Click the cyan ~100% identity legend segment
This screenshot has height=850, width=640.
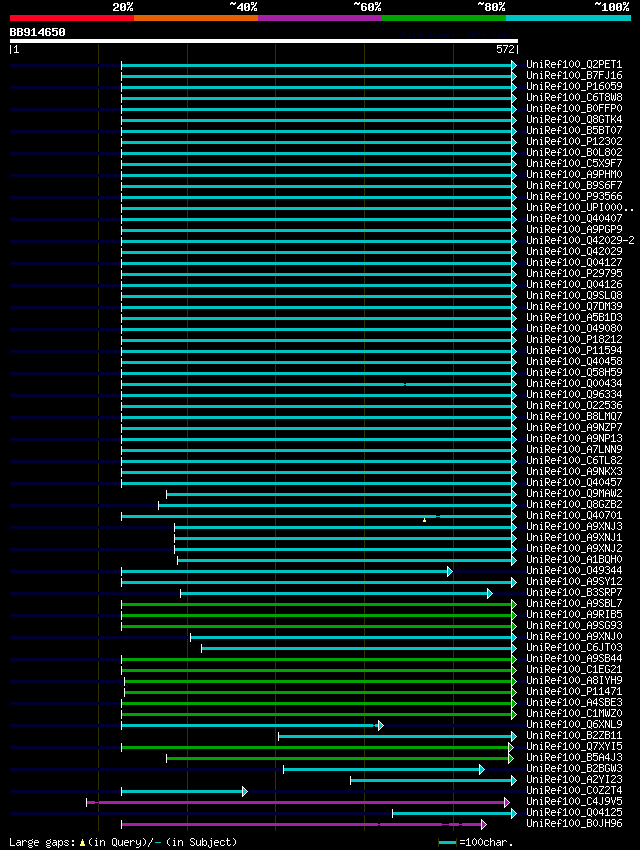[x=568, y=18]
